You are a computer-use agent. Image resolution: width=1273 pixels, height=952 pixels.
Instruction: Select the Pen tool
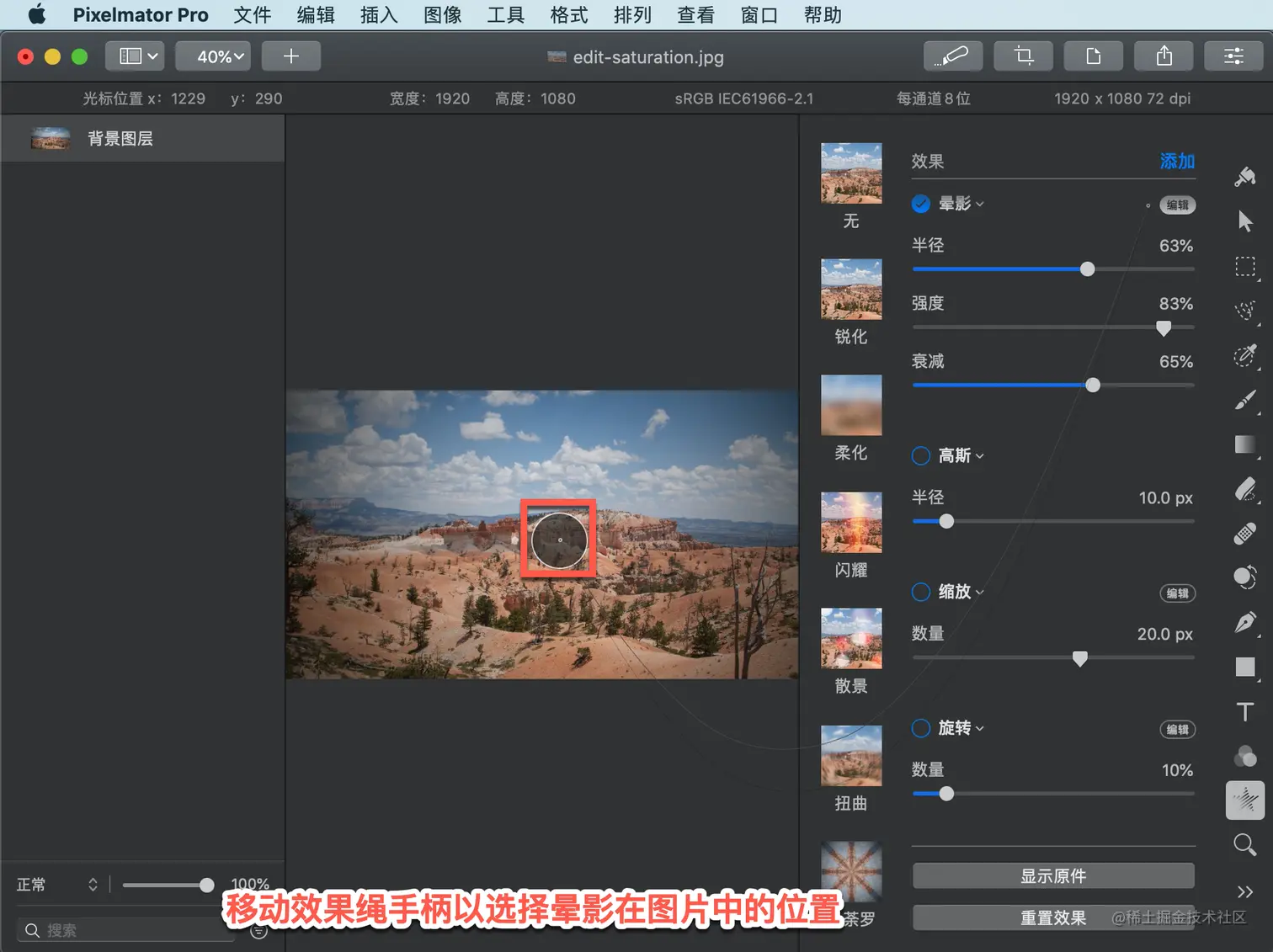[x=1245, y=622]
